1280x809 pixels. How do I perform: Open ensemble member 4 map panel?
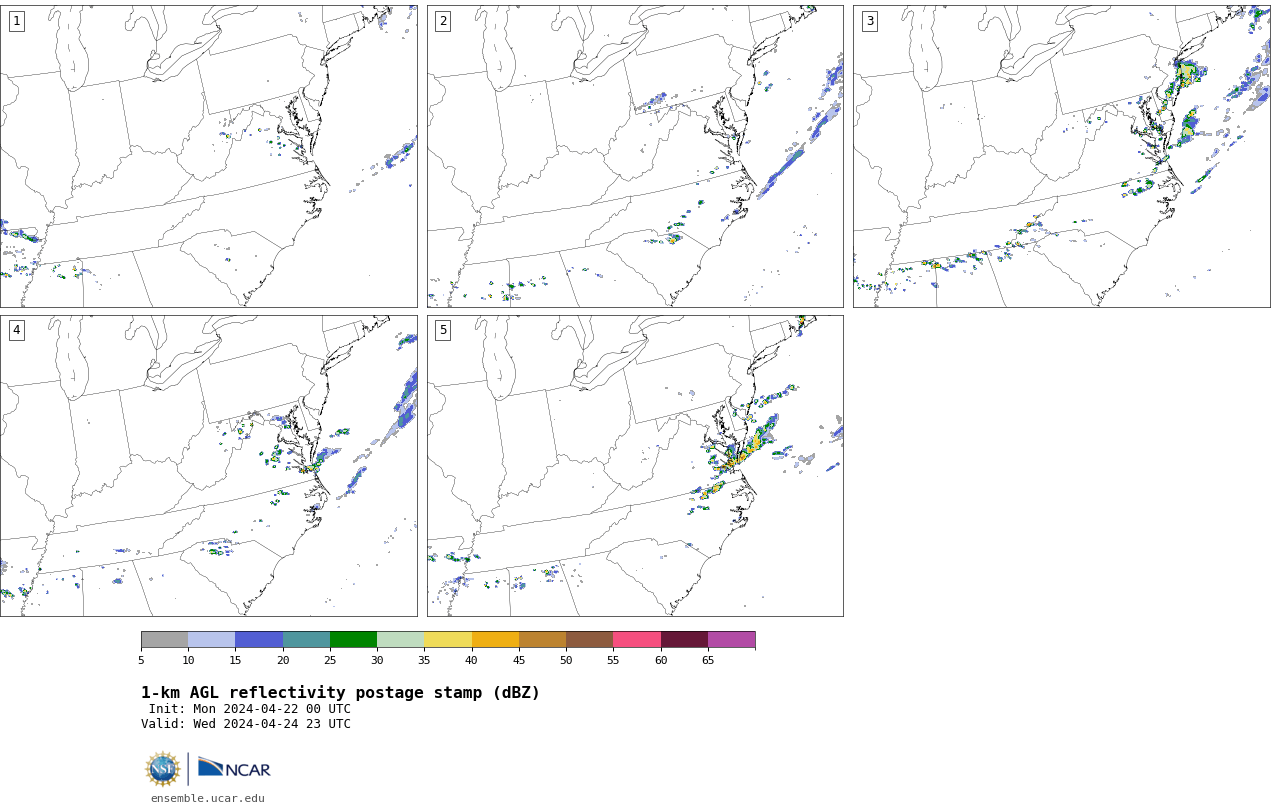coord(208,466)
